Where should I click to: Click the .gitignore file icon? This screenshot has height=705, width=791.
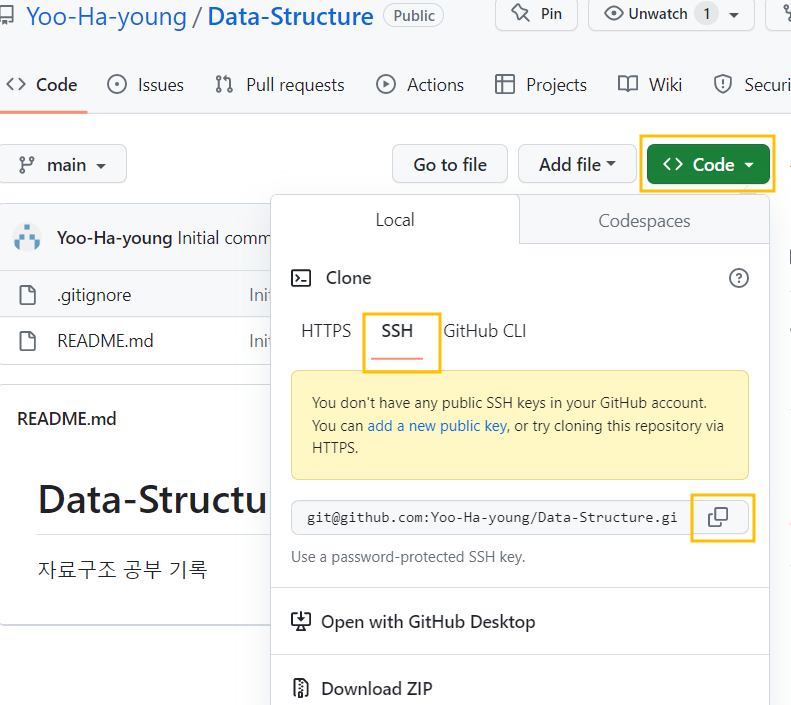click(x=27, y=295)
